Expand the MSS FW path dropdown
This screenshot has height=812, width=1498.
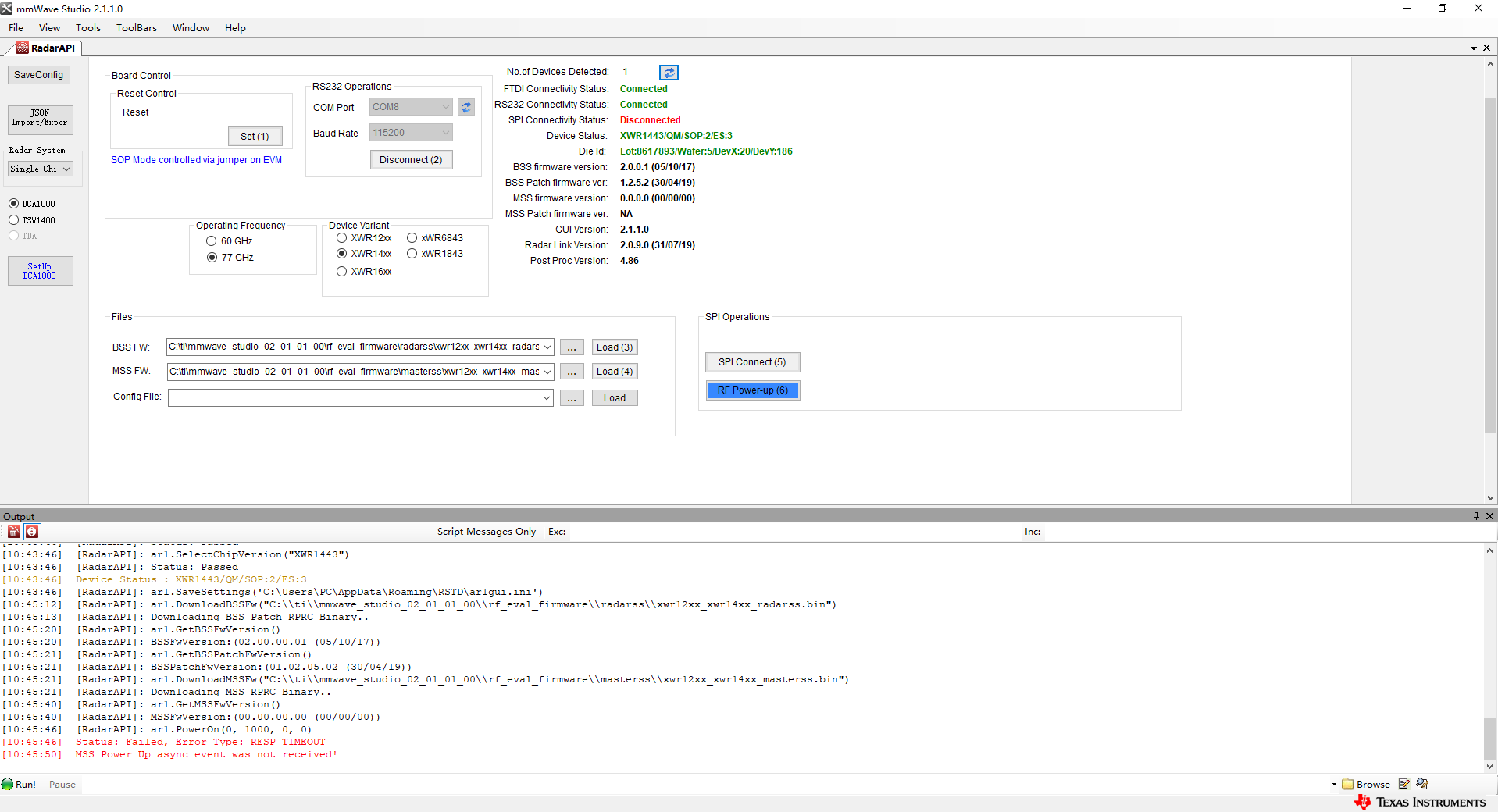pos(547,372)
